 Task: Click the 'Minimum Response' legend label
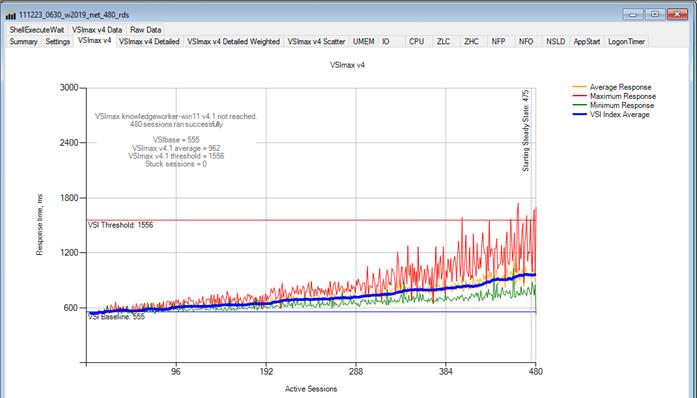622,105
